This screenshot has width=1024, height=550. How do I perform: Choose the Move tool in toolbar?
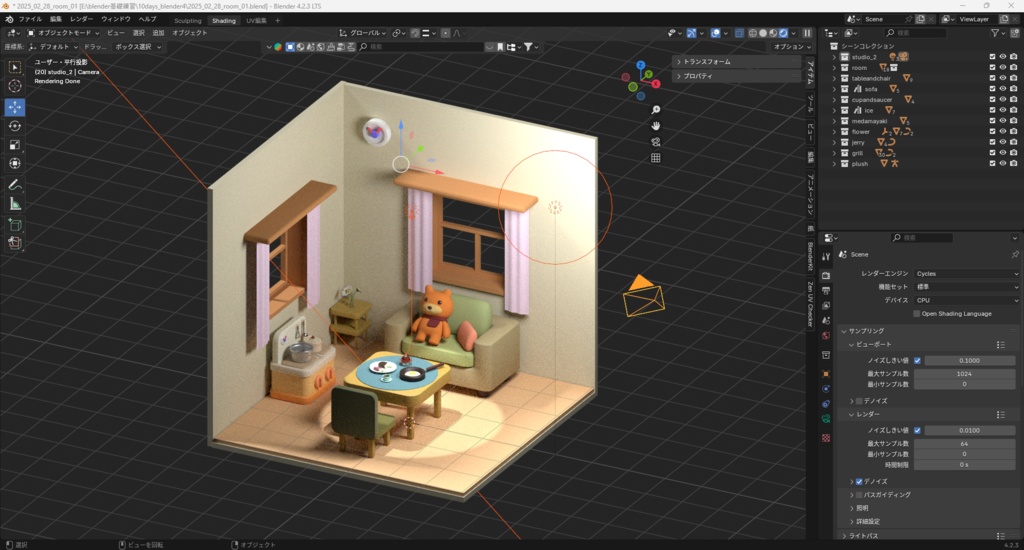pos(14,106)
